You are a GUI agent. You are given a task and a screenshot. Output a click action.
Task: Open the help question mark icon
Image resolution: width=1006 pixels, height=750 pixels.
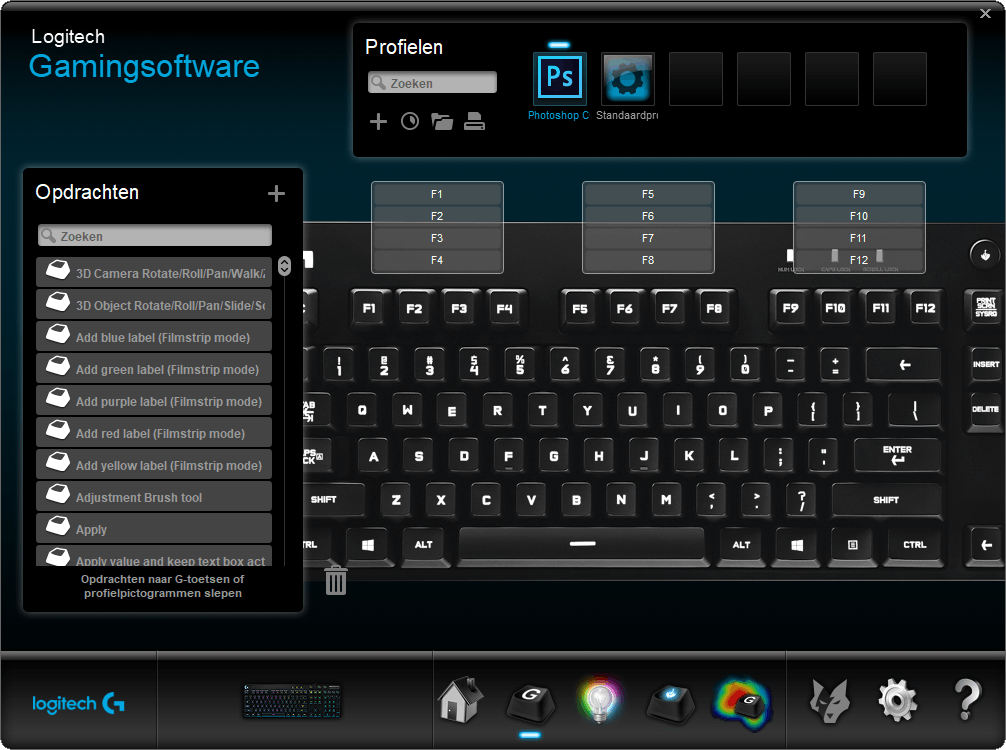tap(967, 700)
